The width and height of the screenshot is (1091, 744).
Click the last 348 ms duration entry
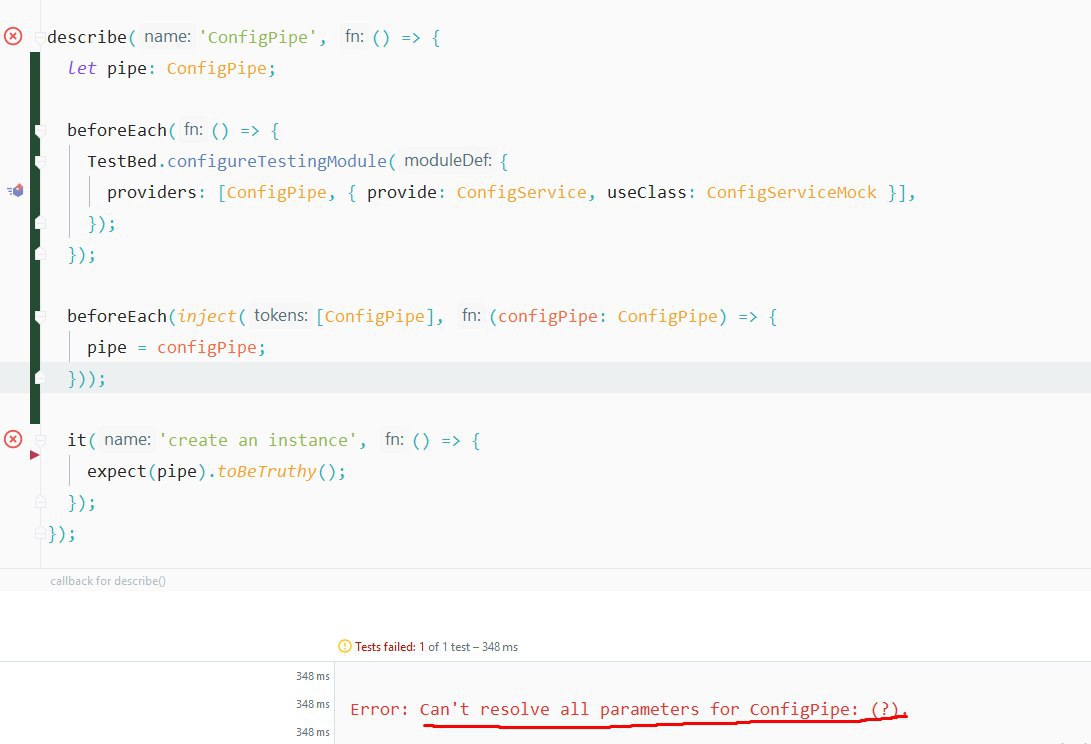[312, 731]
